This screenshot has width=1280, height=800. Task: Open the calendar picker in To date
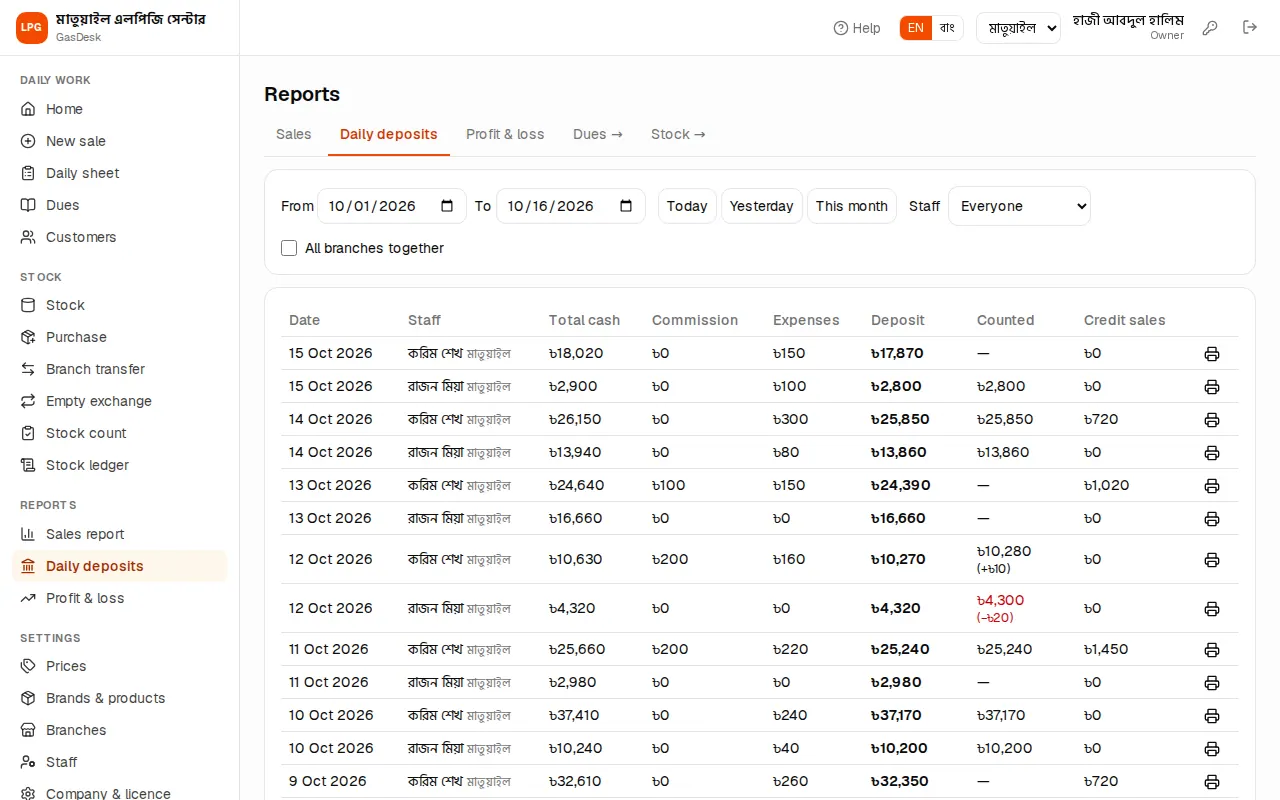coord(626,206)
